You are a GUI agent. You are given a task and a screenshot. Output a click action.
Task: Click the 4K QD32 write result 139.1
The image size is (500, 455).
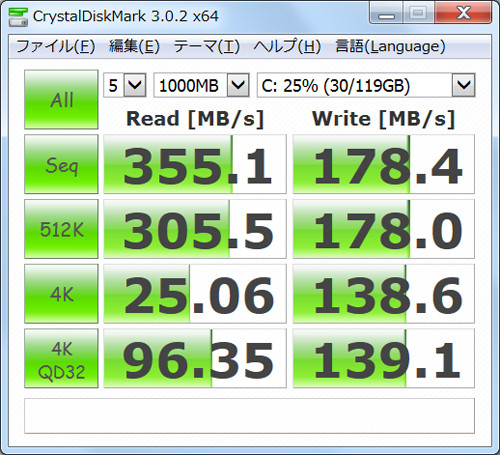pyautogui.click(x=384, y=358)
